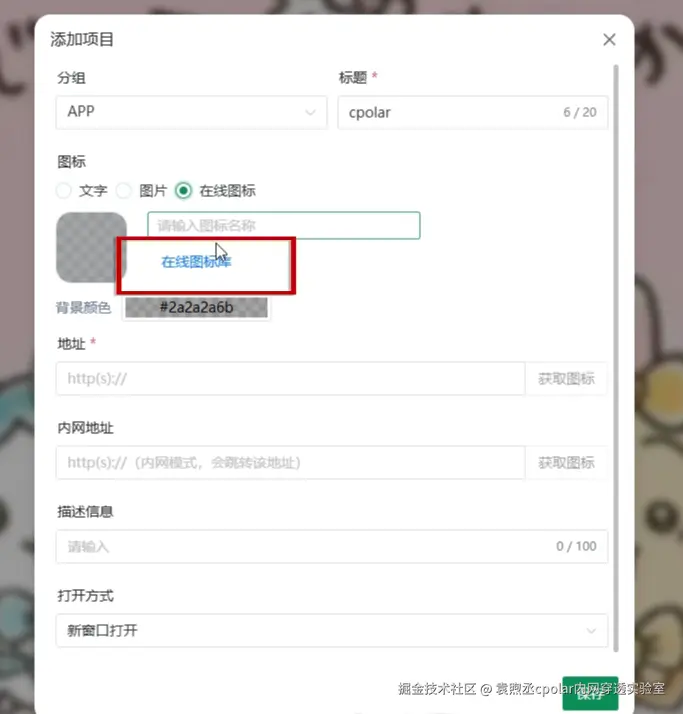
Task: Focus the icon name input field
Action: 284,225
